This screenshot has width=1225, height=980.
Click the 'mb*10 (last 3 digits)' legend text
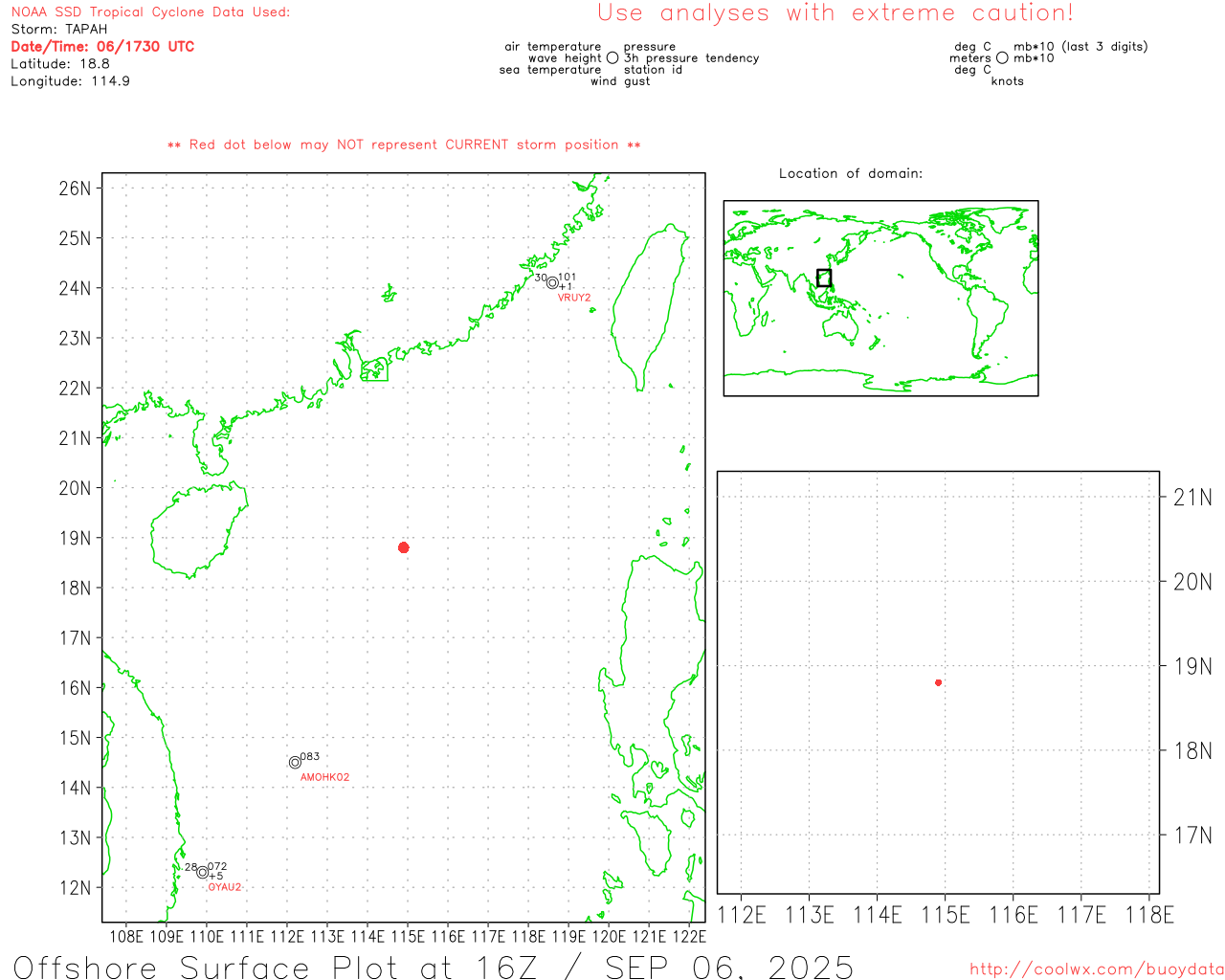(x=1080, y=47)
